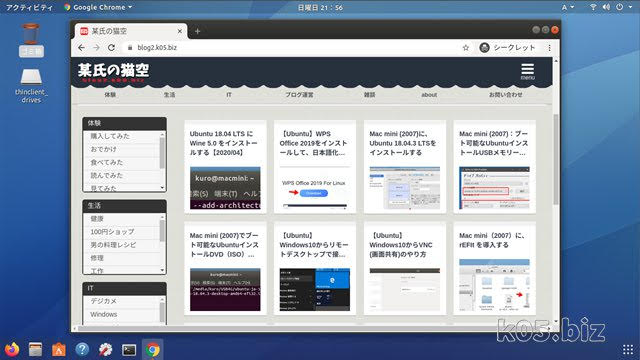Go back in Chrome

coord(81,48)
